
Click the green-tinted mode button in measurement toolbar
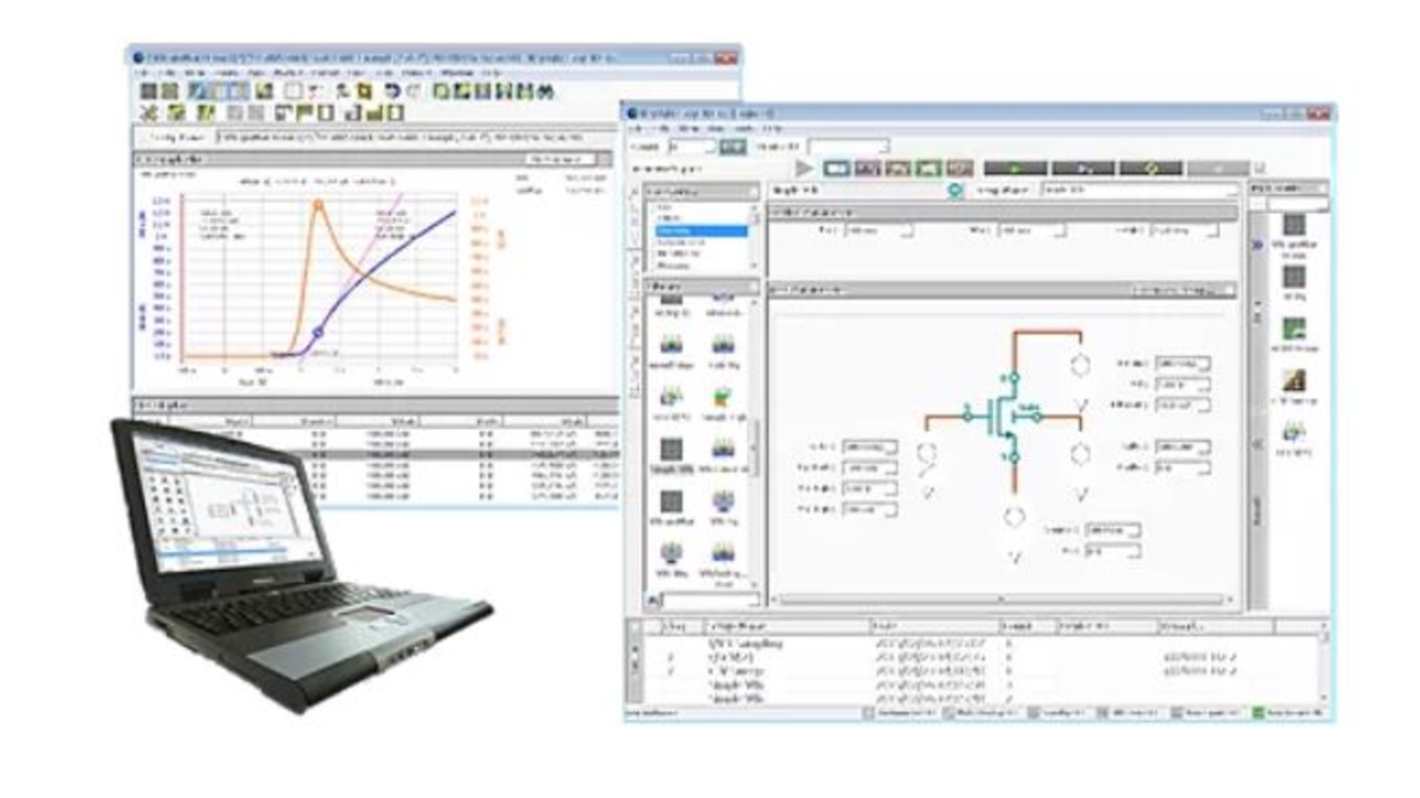(x=928, y=169)
